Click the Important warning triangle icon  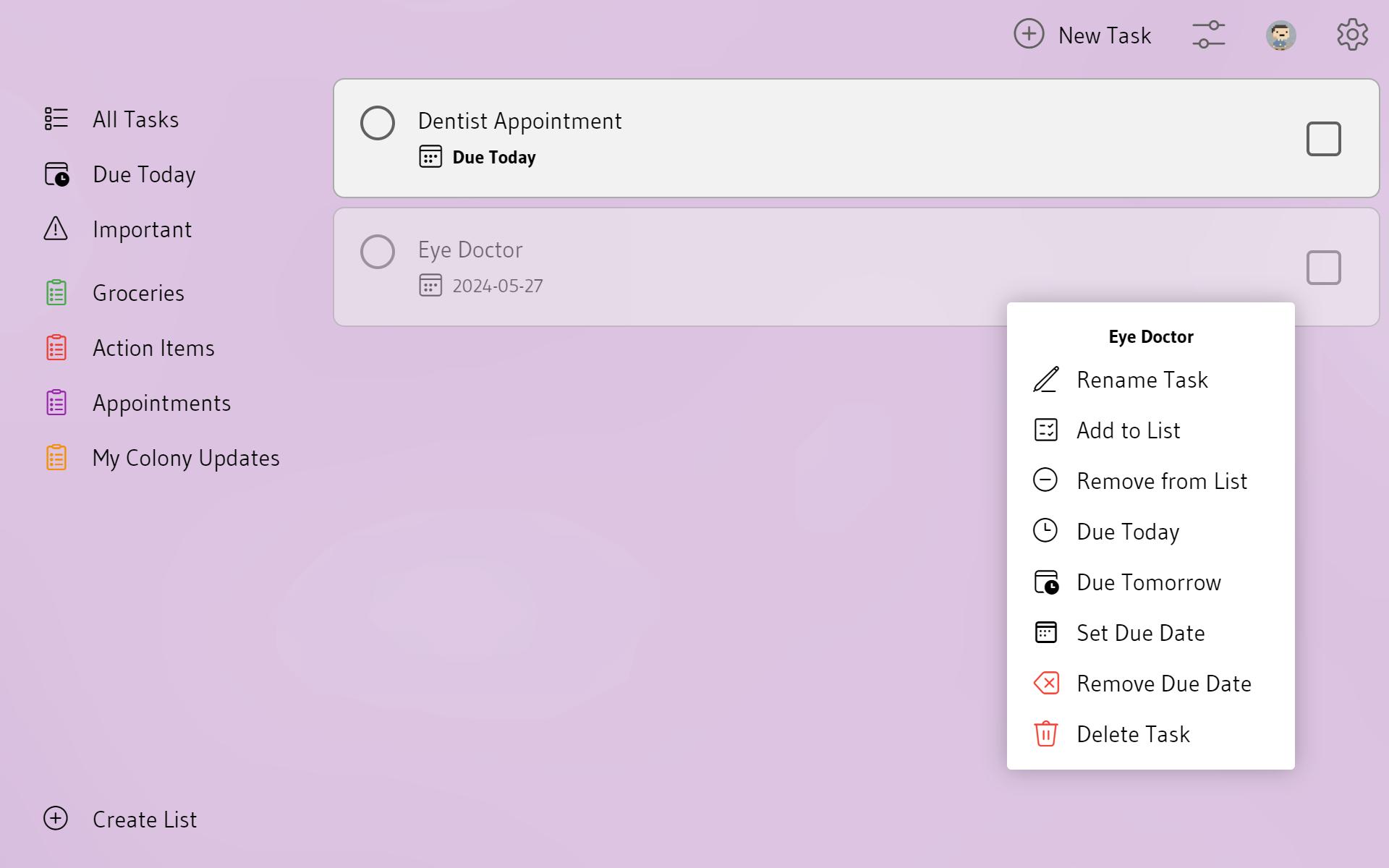tap(56, 229)
